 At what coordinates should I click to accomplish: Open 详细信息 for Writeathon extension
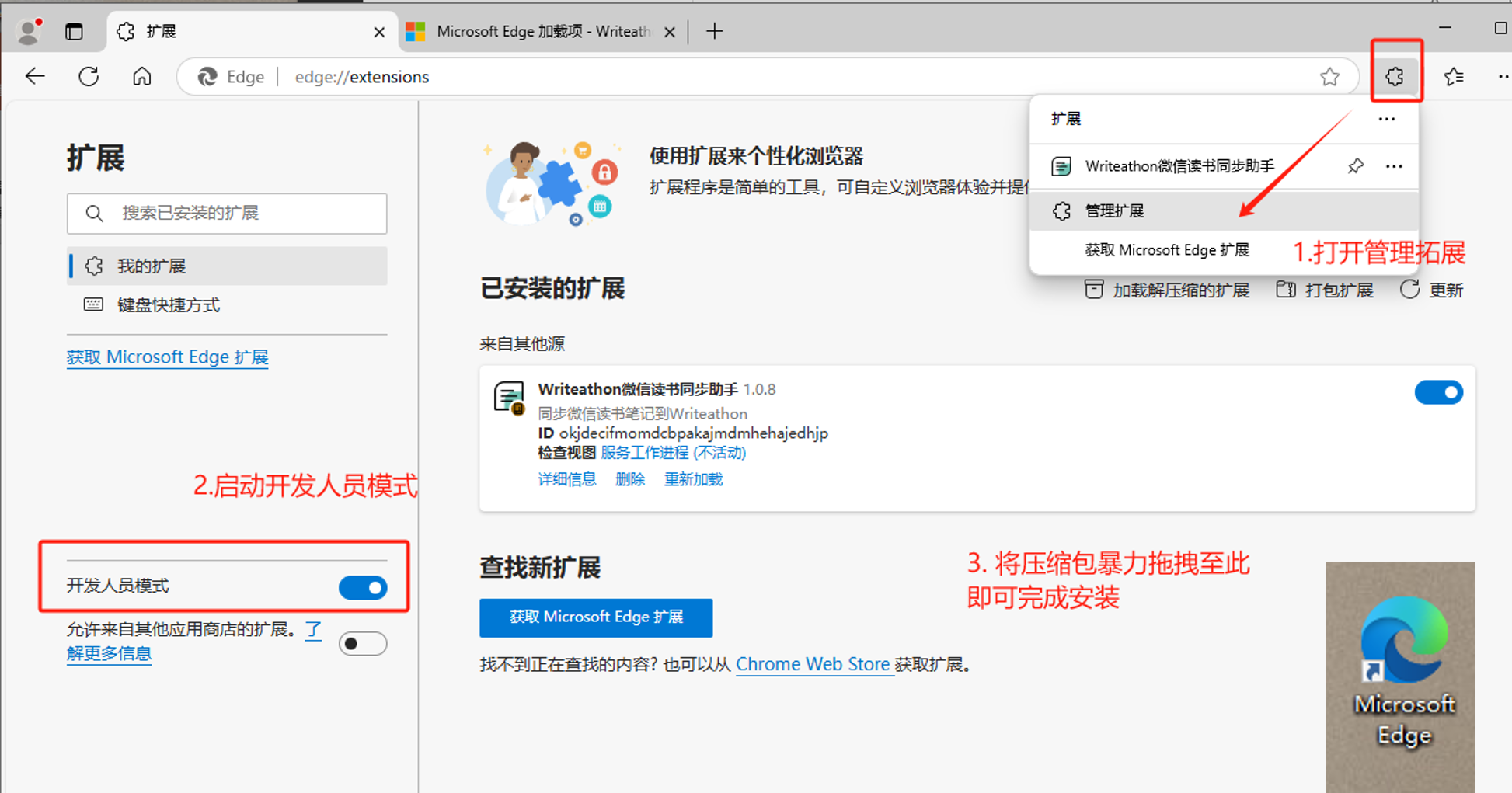pos(567,479)
